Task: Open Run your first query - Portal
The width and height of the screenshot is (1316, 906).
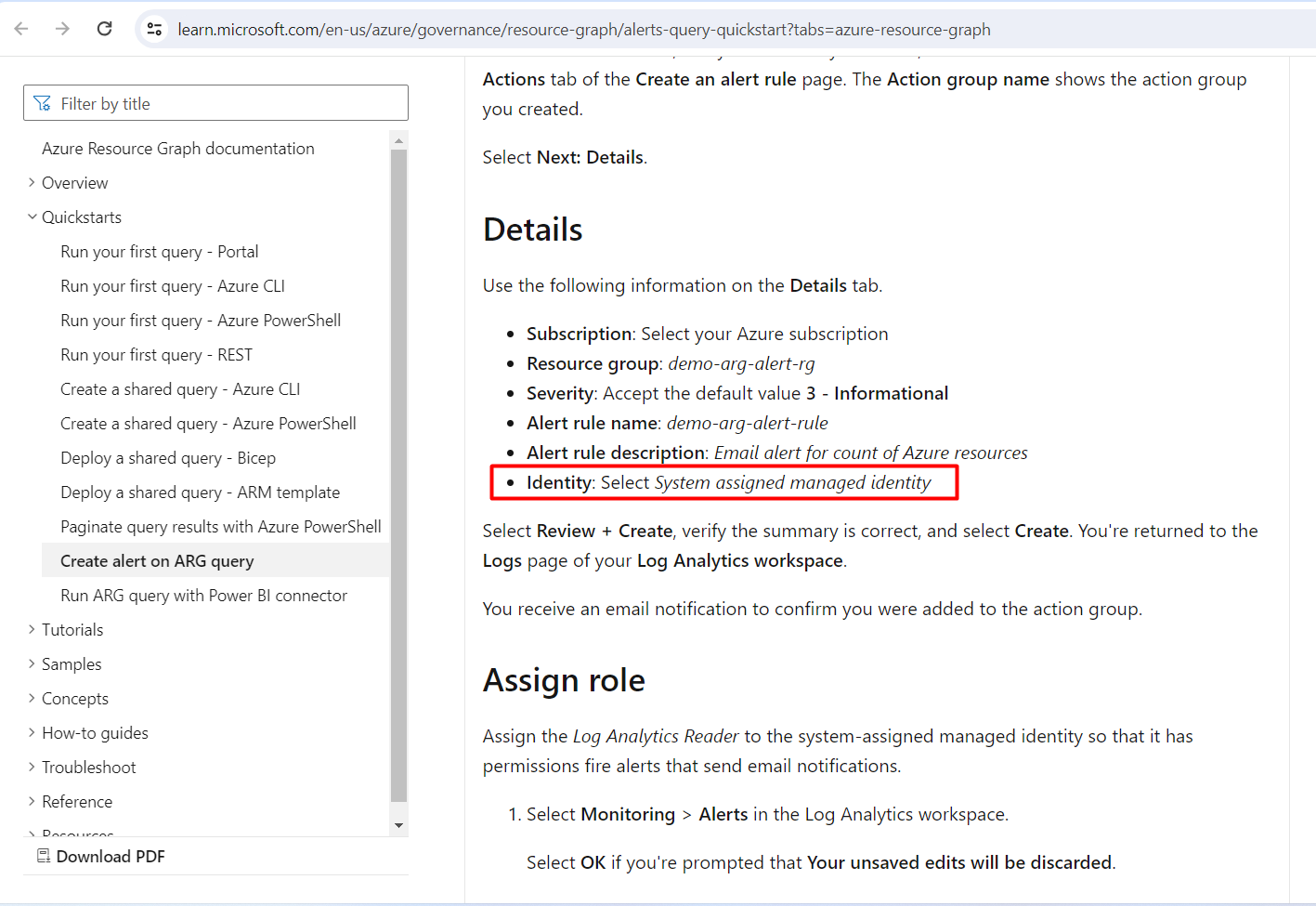Action: click(x=160, y=252)
